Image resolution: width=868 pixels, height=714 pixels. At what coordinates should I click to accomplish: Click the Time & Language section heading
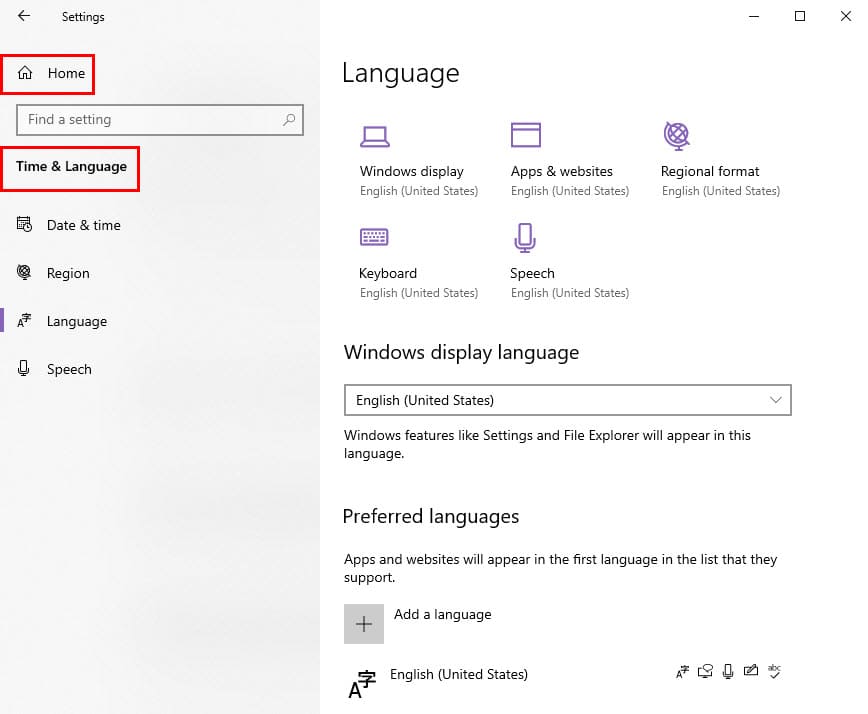click(x=71, y=167)
